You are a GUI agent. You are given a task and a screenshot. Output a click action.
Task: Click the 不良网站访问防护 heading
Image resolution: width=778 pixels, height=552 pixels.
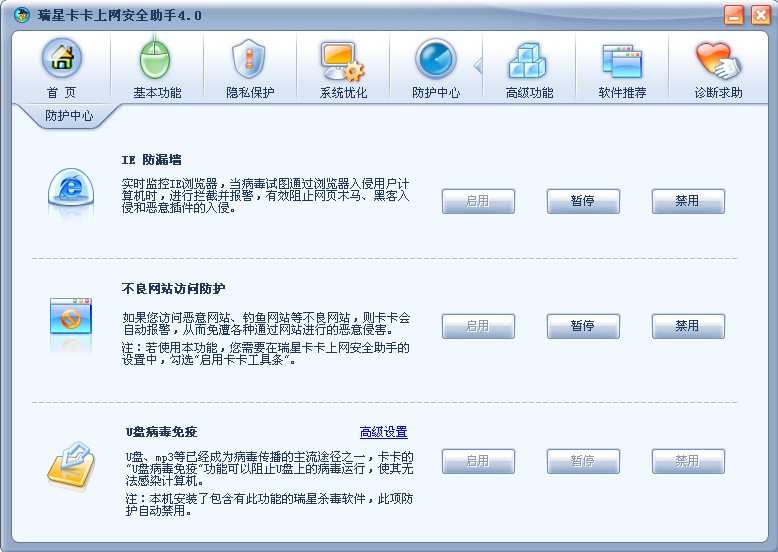(173, 288)
